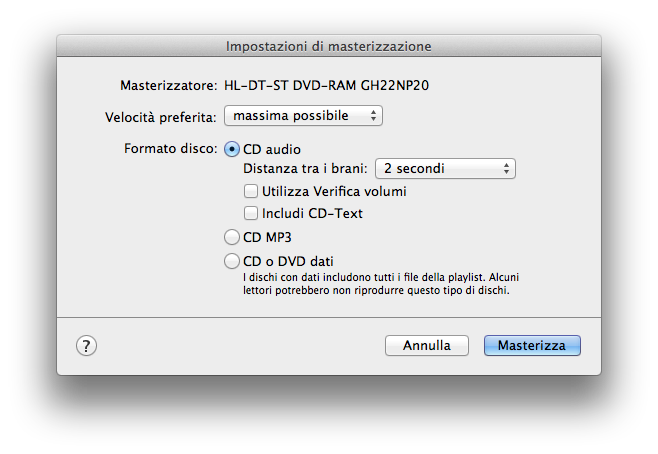Click the round question mark help button

coord(86,345)
